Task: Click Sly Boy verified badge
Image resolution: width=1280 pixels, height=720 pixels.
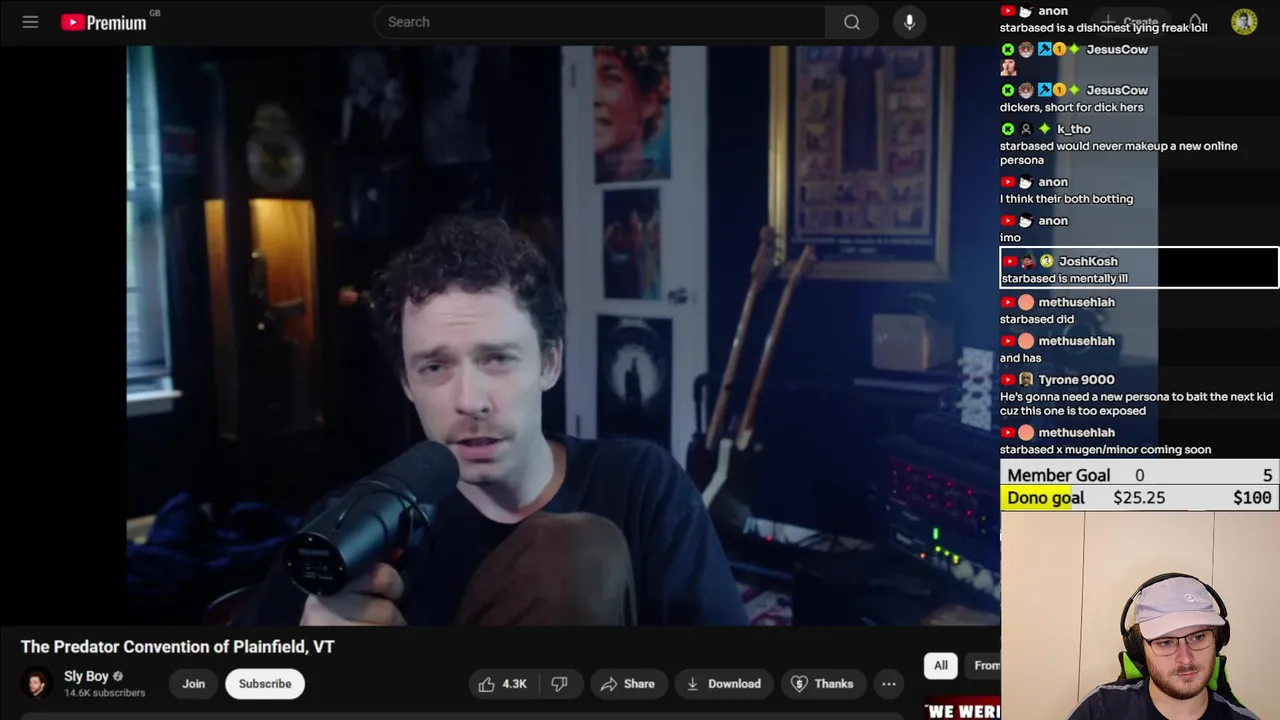Action: (118, 677)
